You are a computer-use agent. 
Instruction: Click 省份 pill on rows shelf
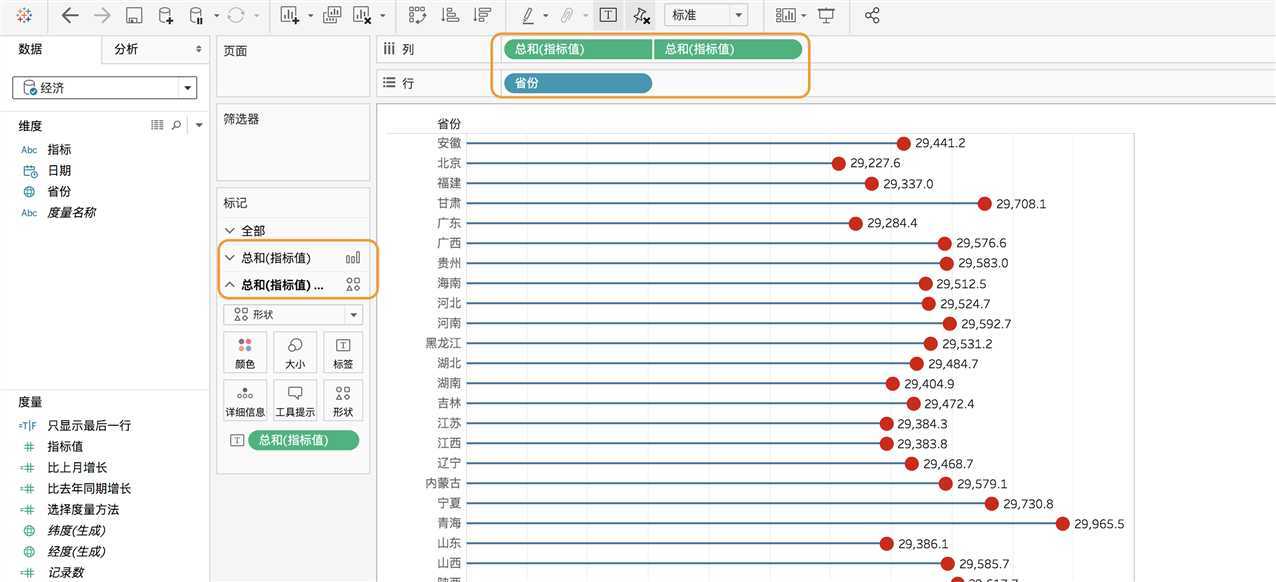click(x=578, y=83)
